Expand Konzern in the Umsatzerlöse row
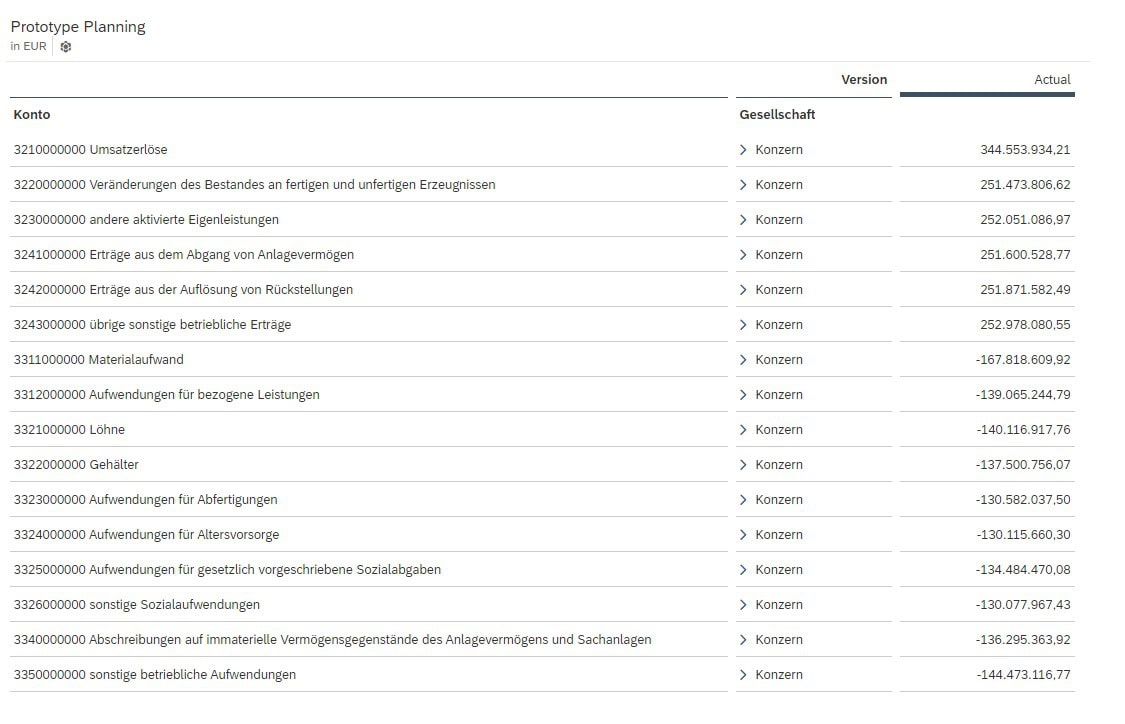This screenshot has width=1125, height=724. coord(743,150)
